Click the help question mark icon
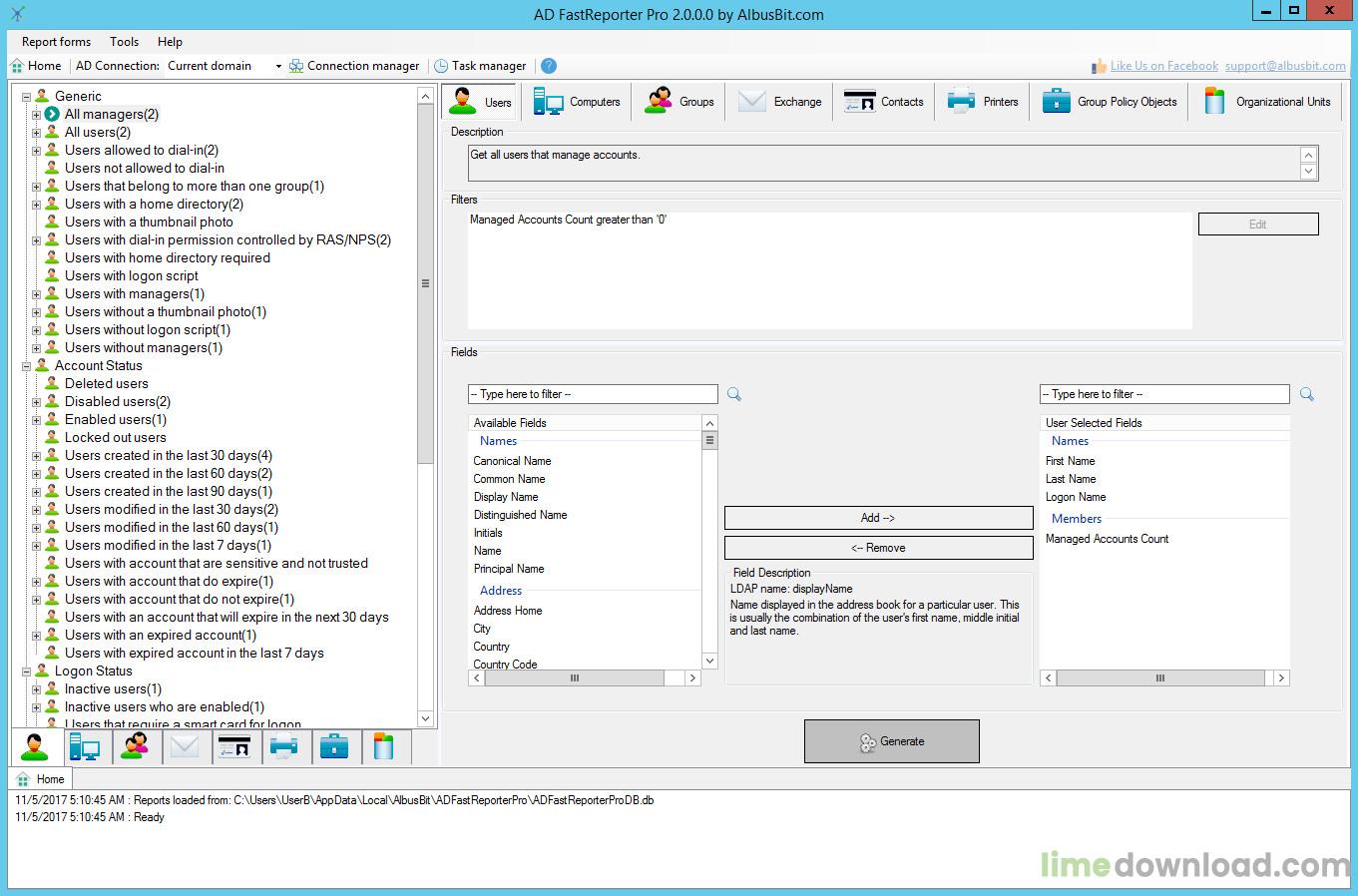Viewport: 1358px width, 896px height. 548,66
